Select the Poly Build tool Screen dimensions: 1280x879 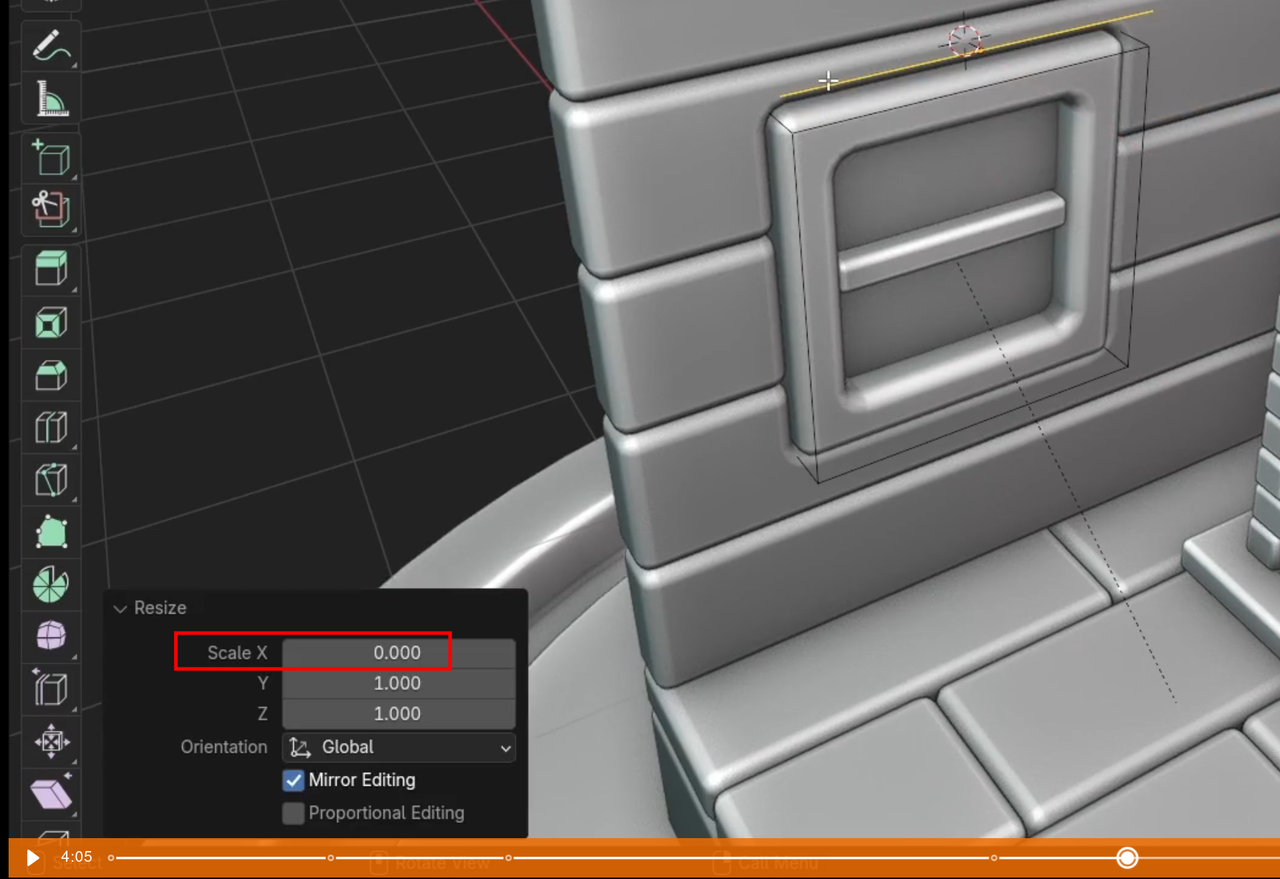pyautogui.click(x=50, y=531)
